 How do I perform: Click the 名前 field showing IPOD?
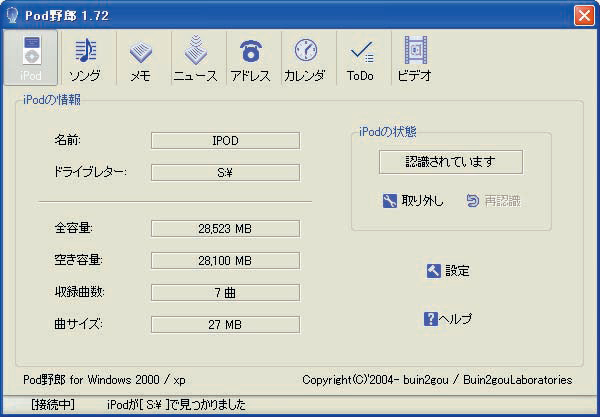point(225,140)
